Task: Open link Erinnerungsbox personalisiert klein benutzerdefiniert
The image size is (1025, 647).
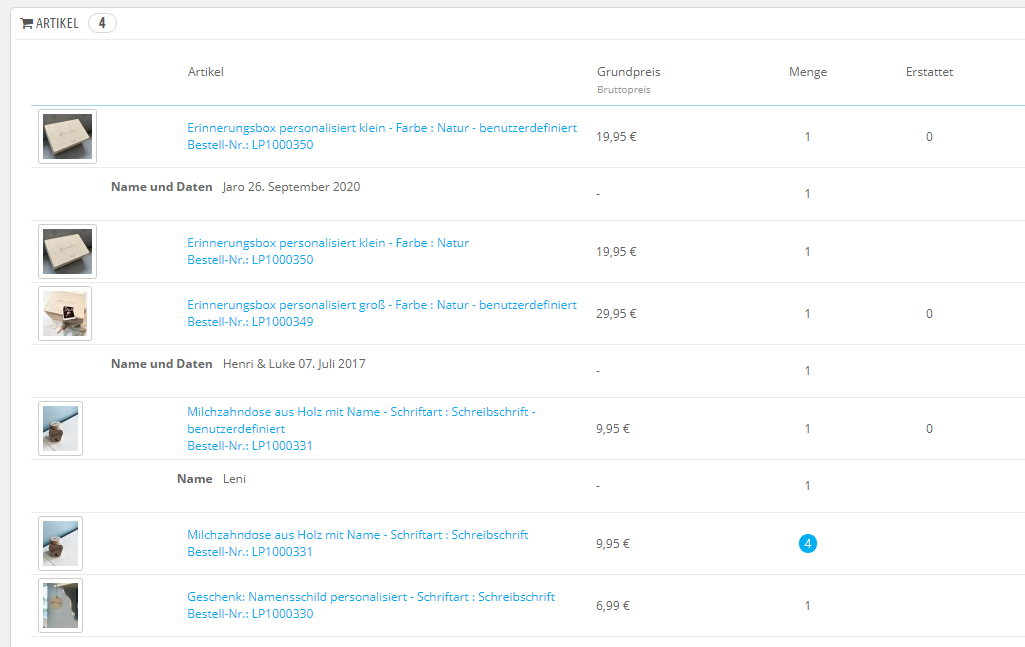Action: tap(381, 128)
